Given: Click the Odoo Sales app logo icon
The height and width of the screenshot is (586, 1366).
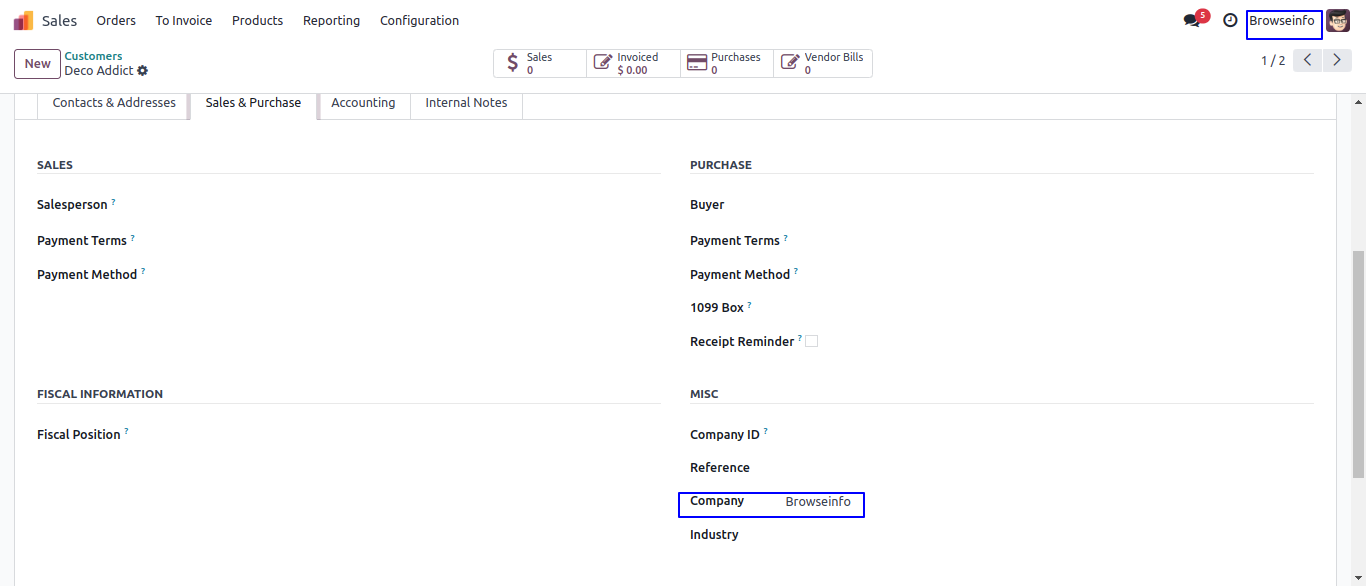Looking at the screenshot, I should 23,21.
